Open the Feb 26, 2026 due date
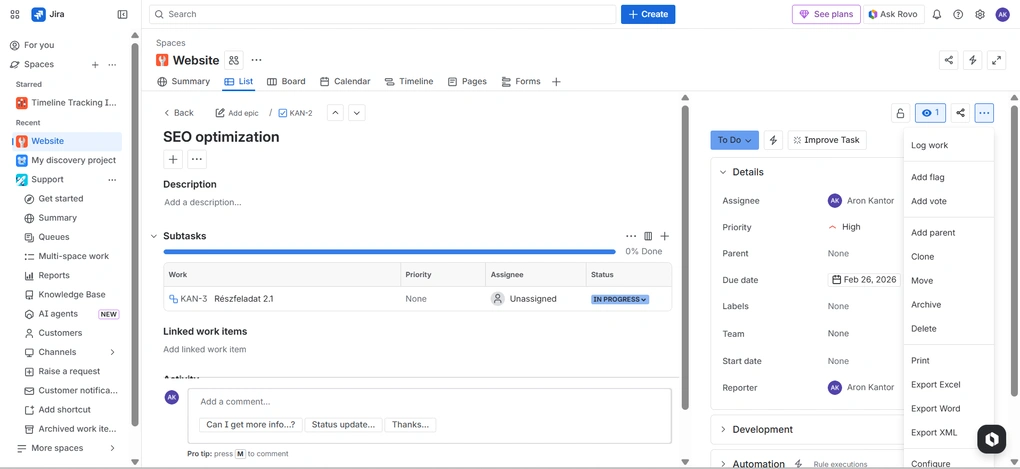Screen dimensions: 1020x469 pos(865,280)
